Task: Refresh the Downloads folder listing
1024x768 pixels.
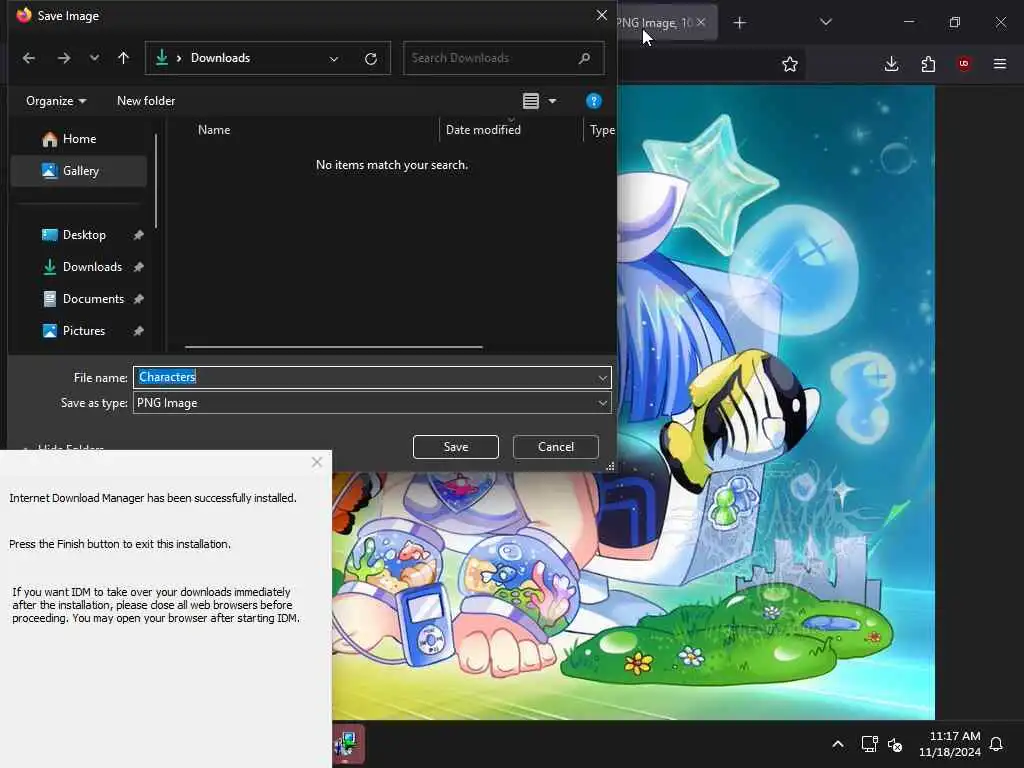Action: 371,59
